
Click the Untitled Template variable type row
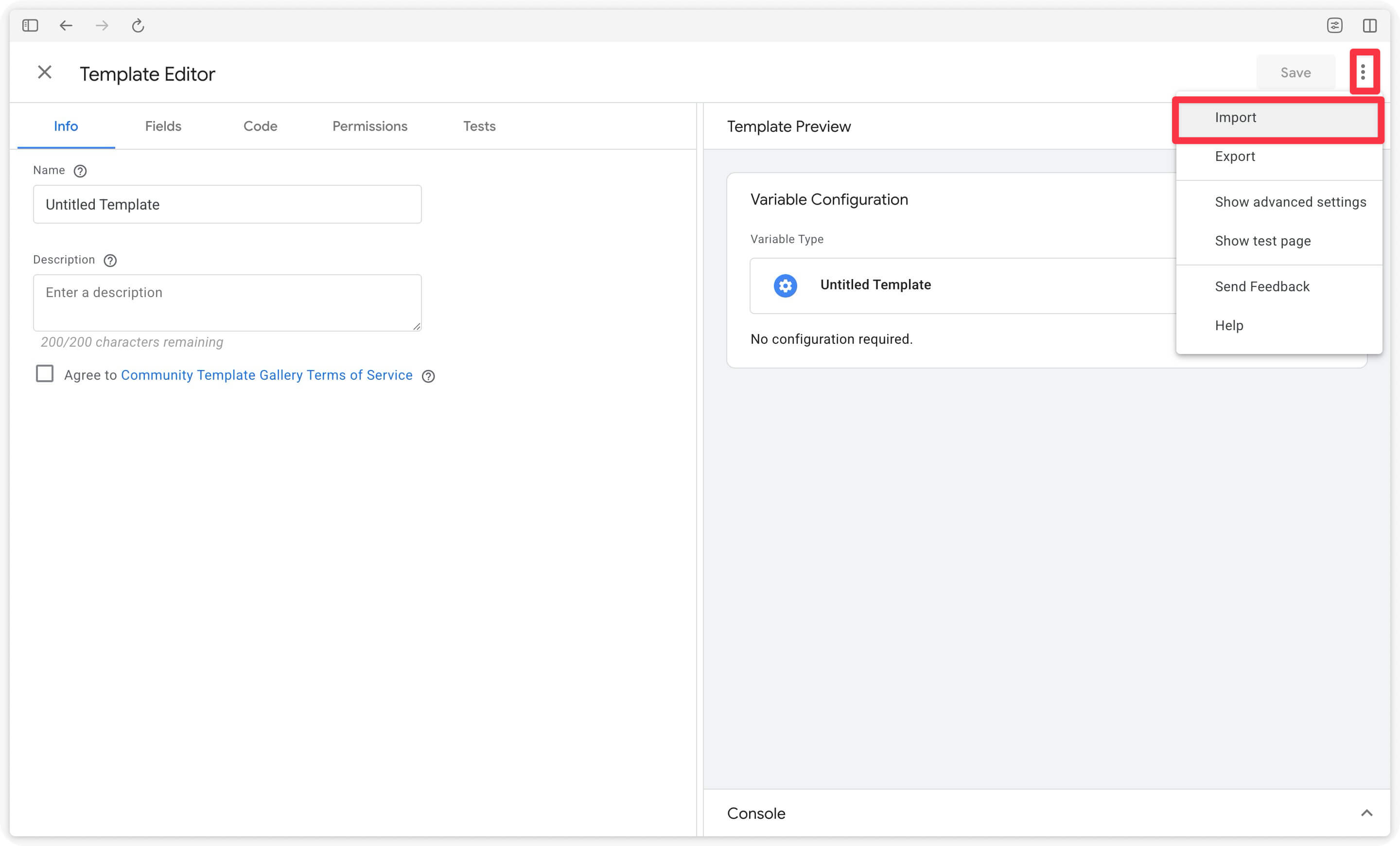(x=963, y=286)
